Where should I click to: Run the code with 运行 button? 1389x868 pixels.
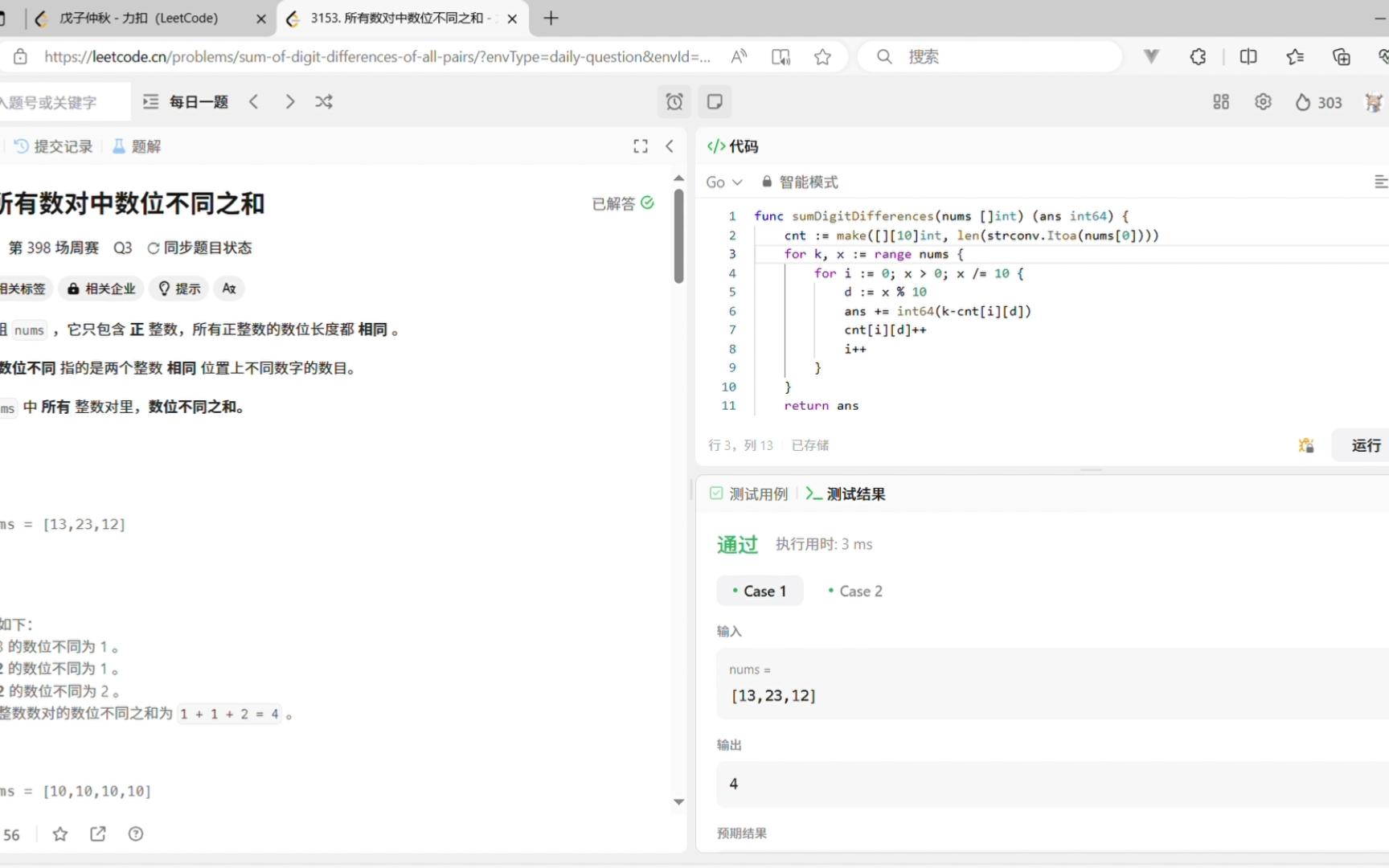click(1366, 445)
